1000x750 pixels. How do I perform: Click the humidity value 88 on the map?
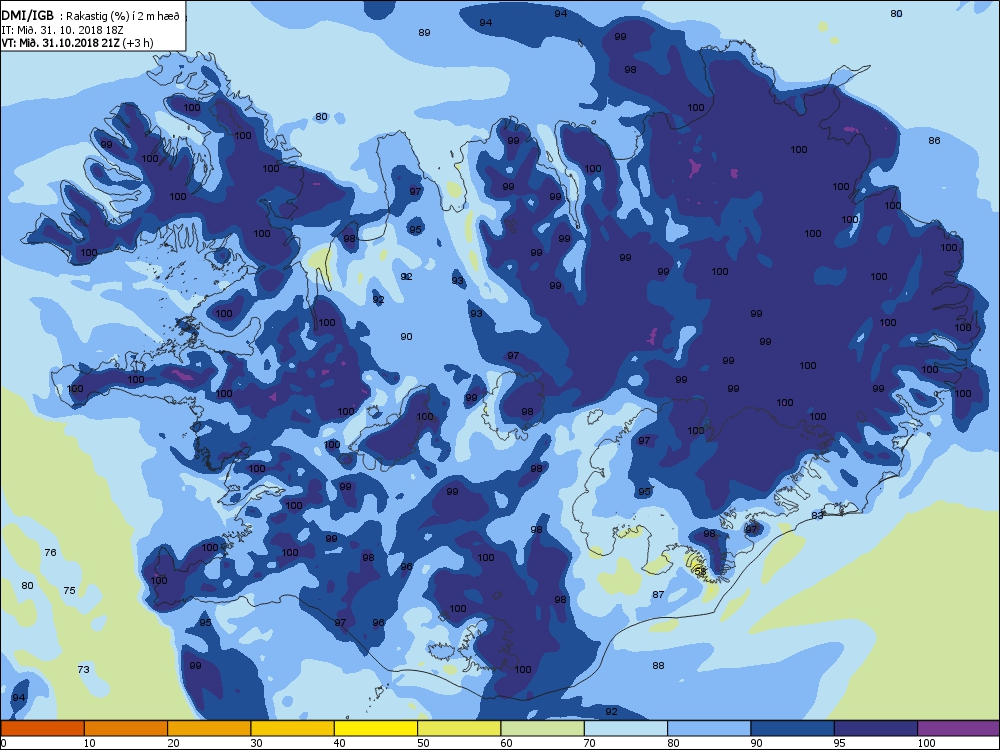coord(658,665)
